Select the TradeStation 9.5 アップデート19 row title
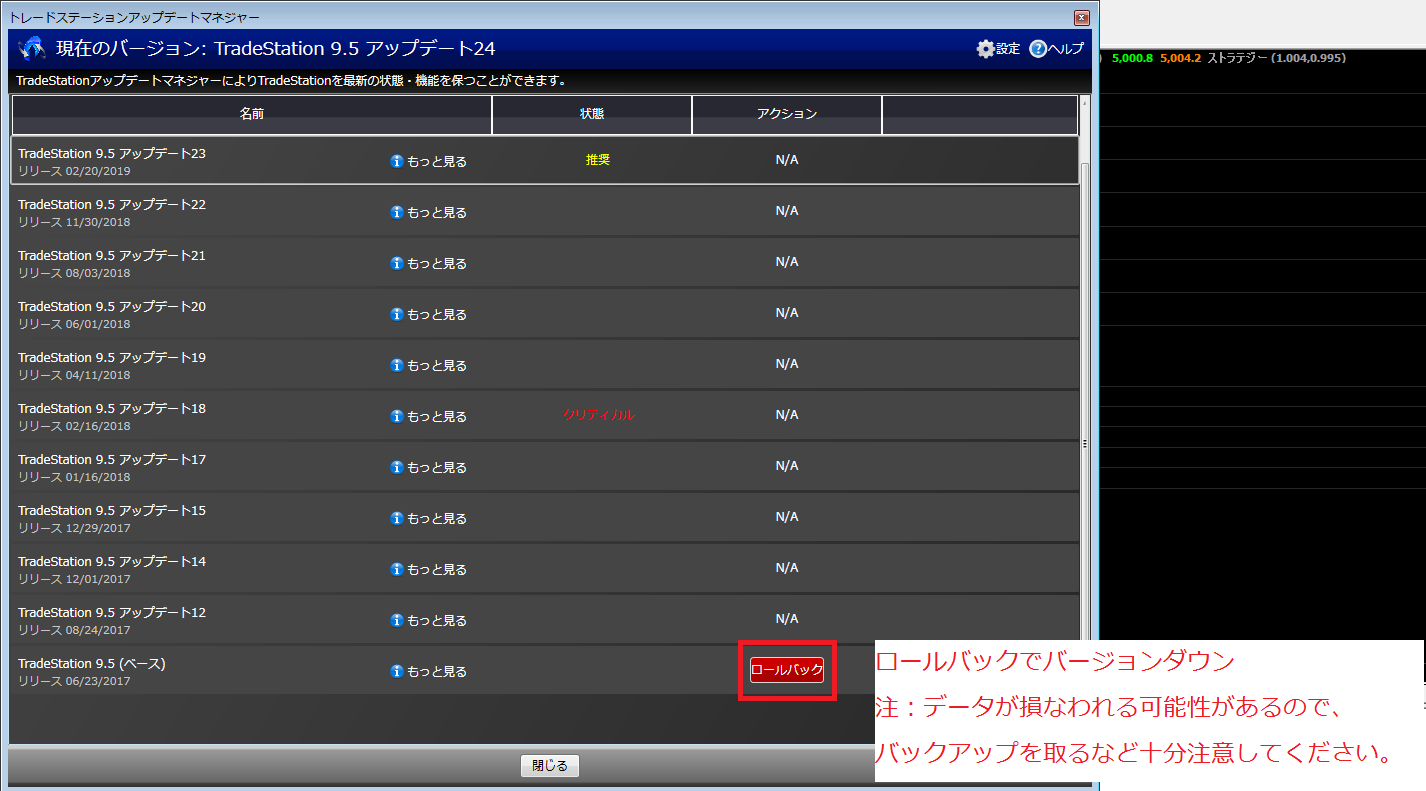This screenshot has width=1426, height=791. point(112,357)
